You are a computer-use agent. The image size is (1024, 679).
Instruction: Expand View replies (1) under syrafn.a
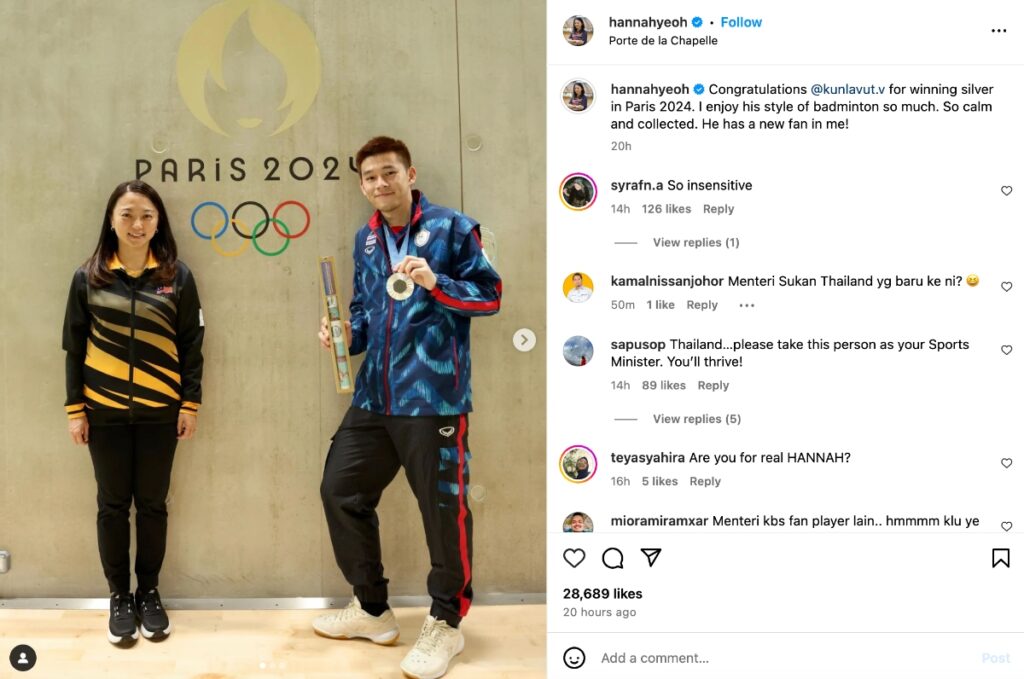click(696, 242)
